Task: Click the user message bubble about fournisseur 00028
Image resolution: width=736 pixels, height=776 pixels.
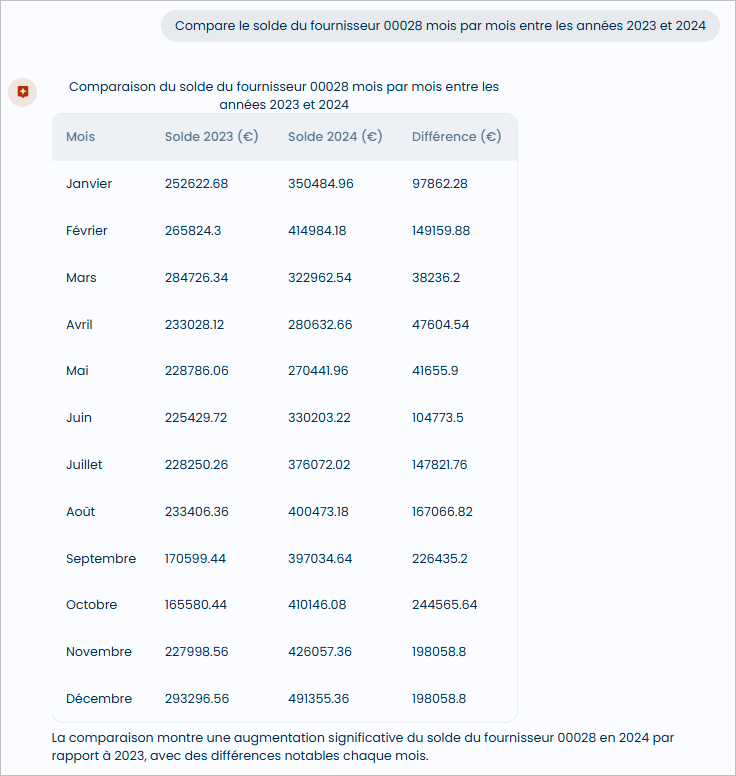Action: pos(440,26)
